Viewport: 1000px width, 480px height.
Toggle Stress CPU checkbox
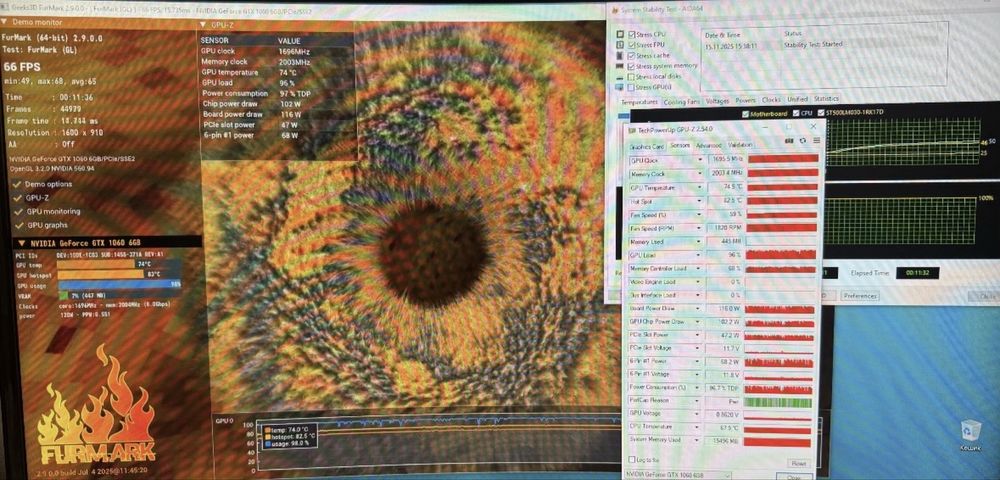(x=631, y=34)
